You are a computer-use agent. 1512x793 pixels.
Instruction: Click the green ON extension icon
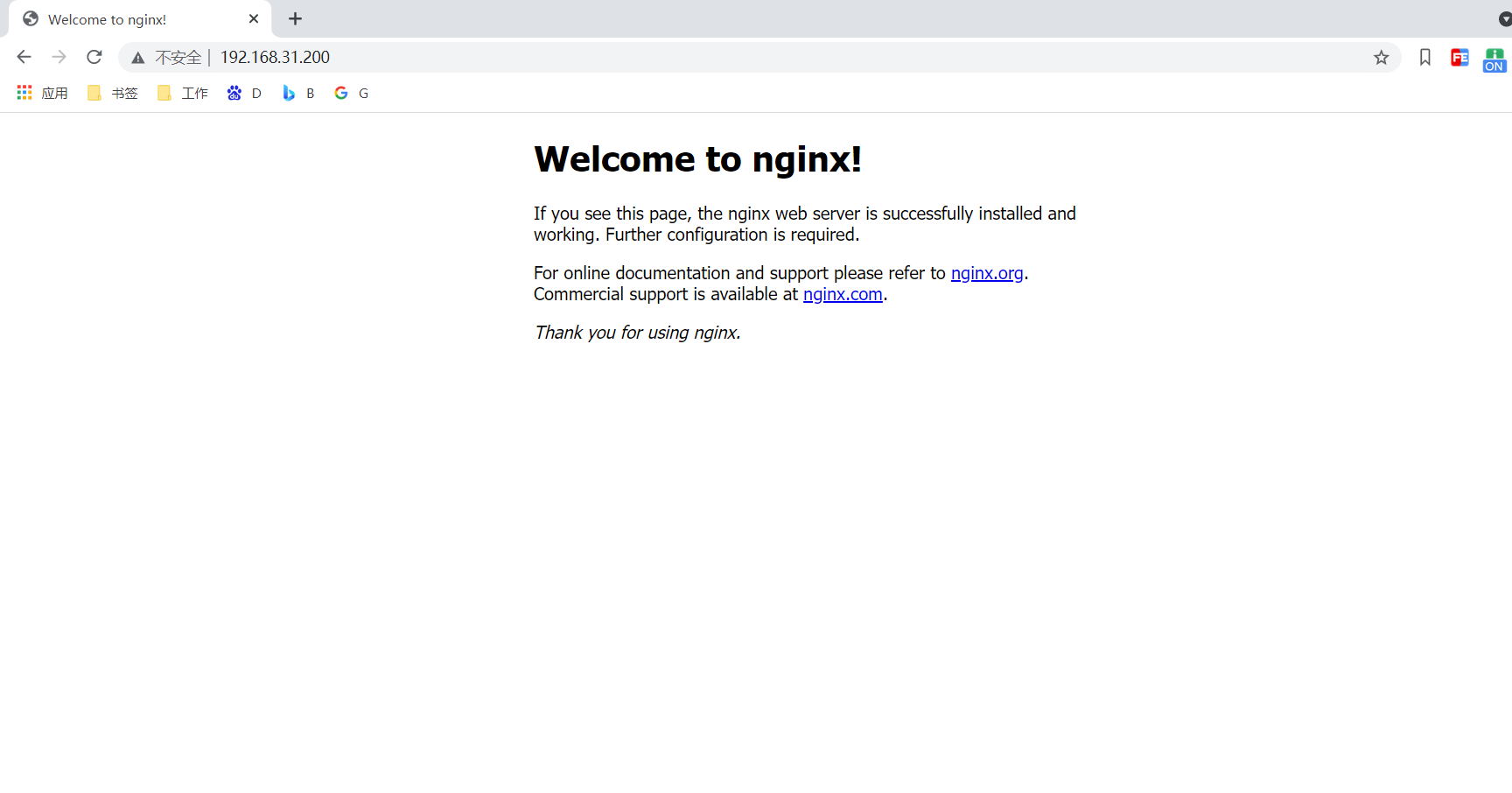(1494, 60)
